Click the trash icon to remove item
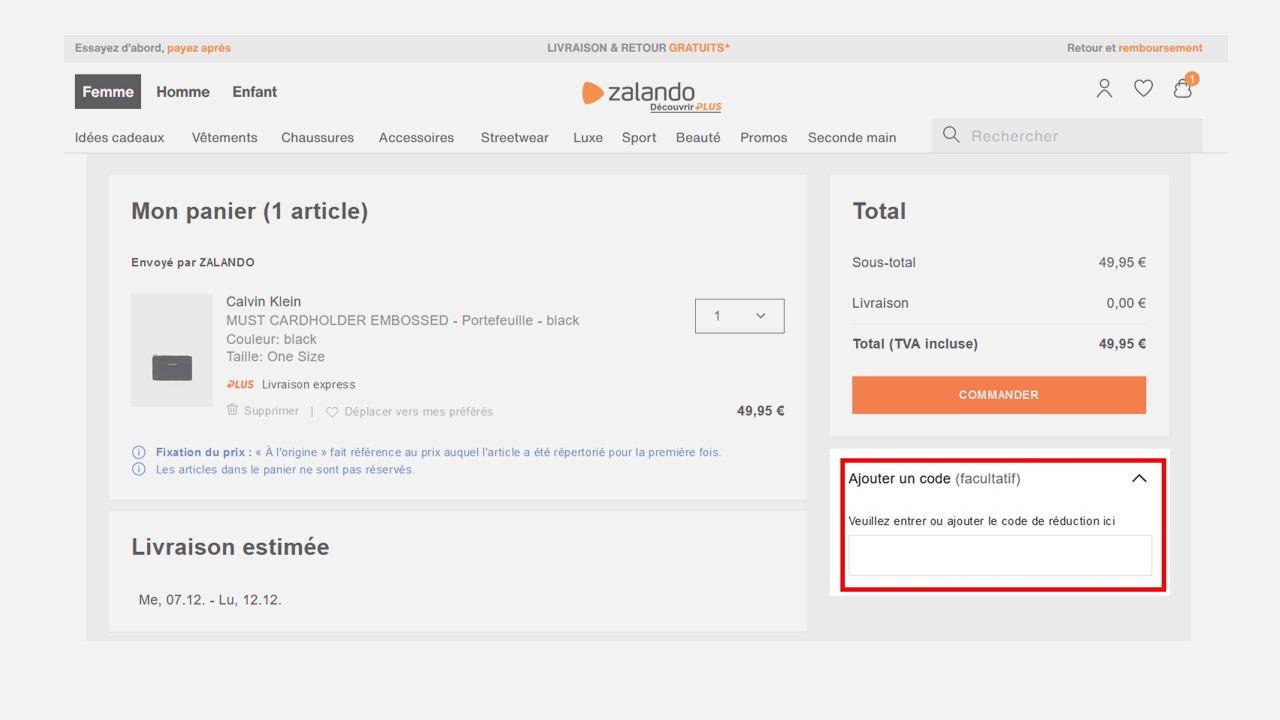This screenshot has height=720, width=1280. pyautogui.click(x=232, y=410)
